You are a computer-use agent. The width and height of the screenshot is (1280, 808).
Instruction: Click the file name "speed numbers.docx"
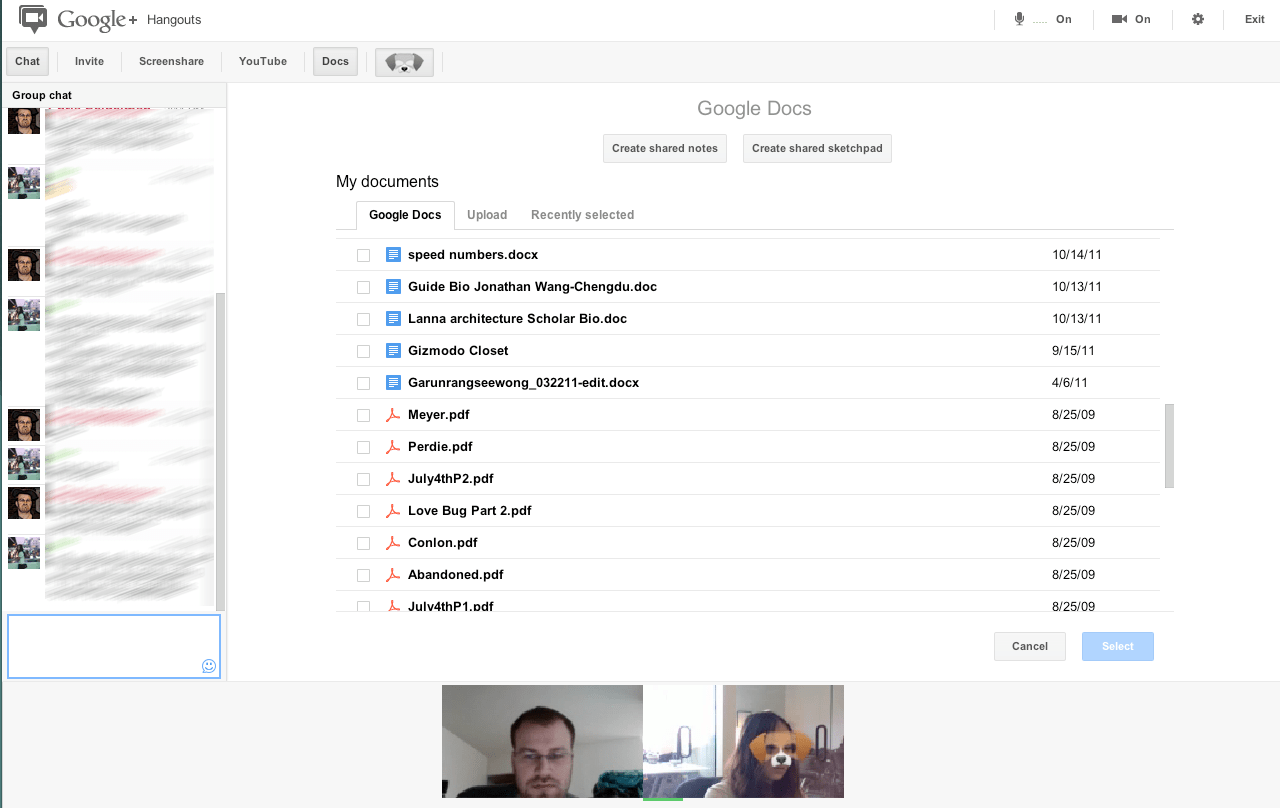tap(473, 255)
